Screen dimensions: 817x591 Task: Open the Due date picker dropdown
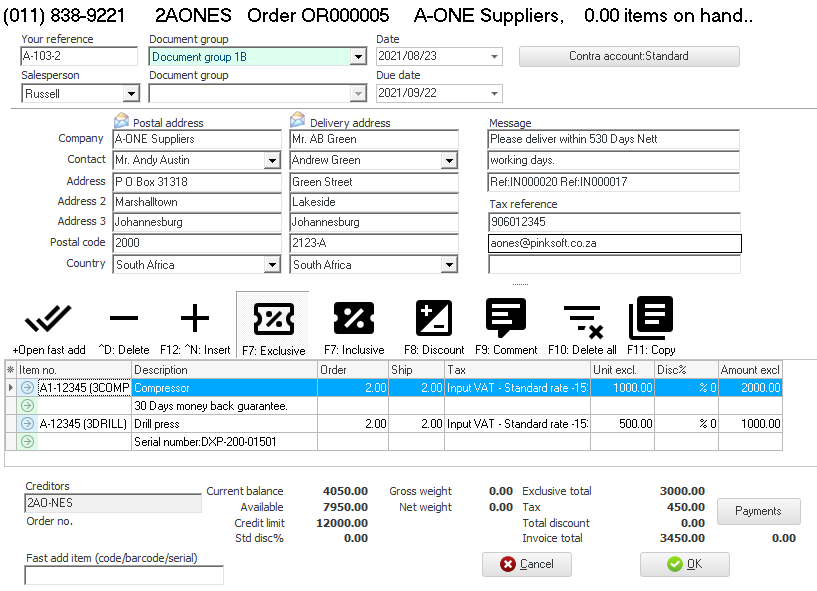494,94
